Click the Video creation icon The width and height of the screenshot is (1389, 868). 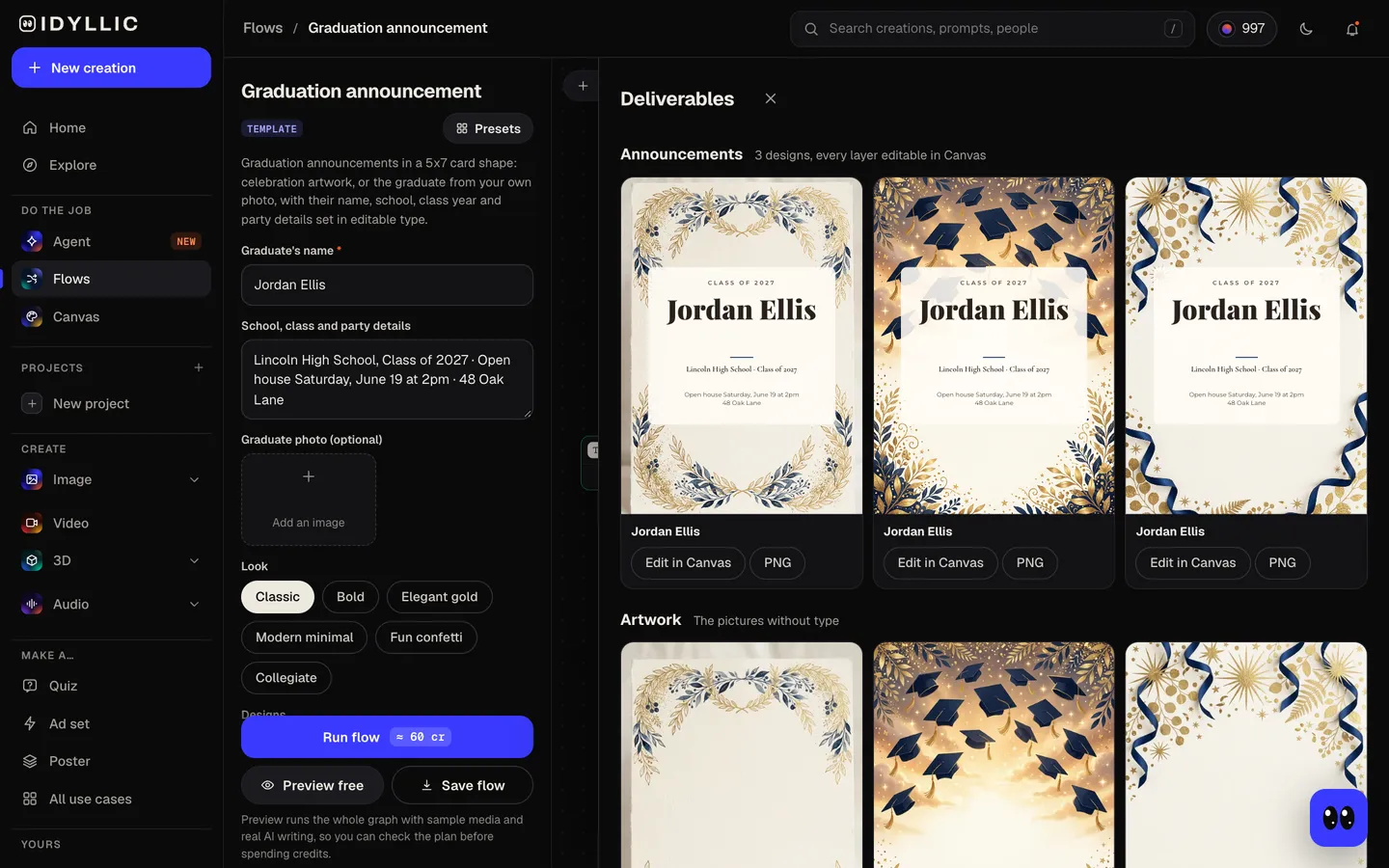coord(32,523)
